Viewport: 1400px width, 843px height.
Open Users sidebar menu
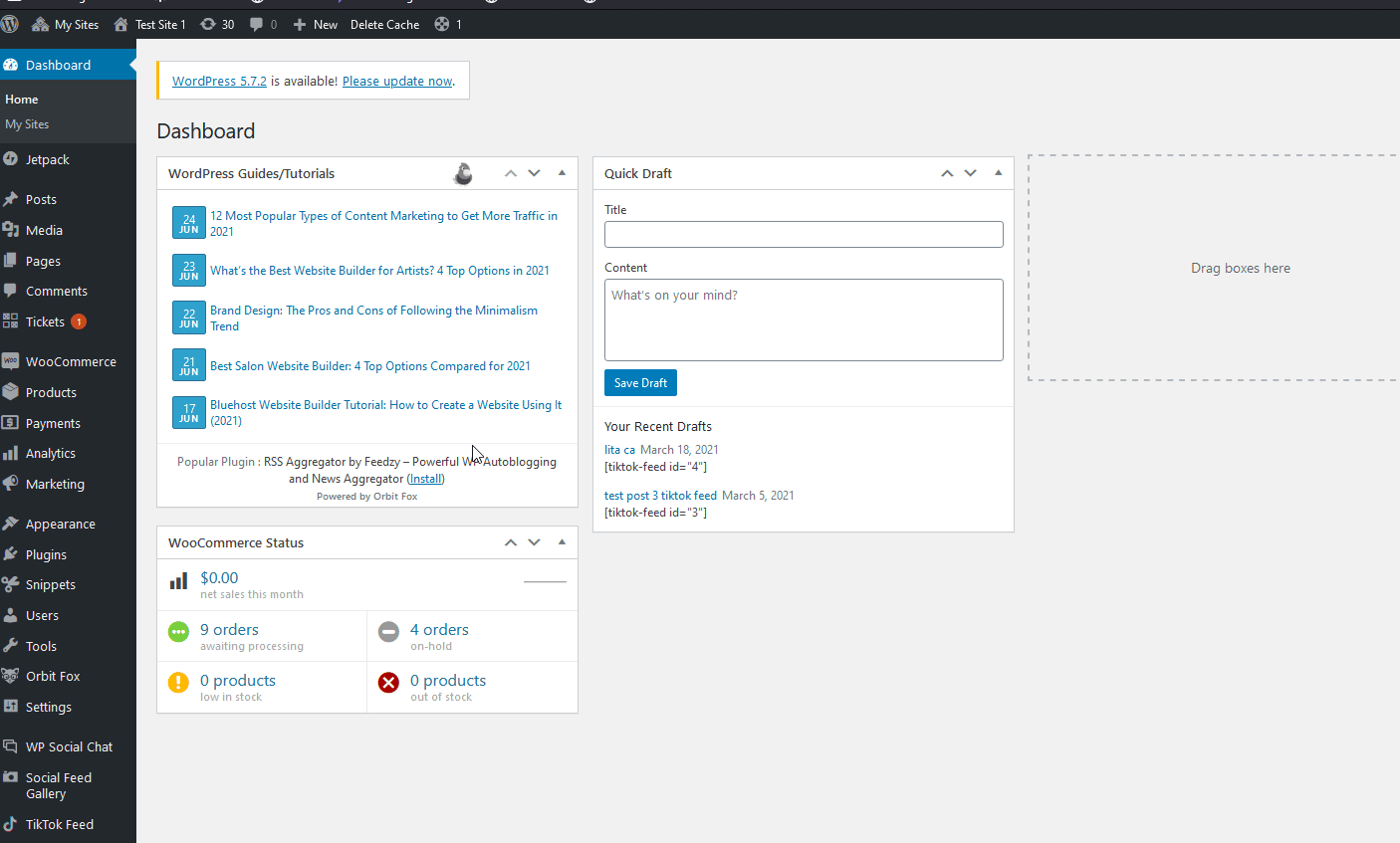click(68, 615)
